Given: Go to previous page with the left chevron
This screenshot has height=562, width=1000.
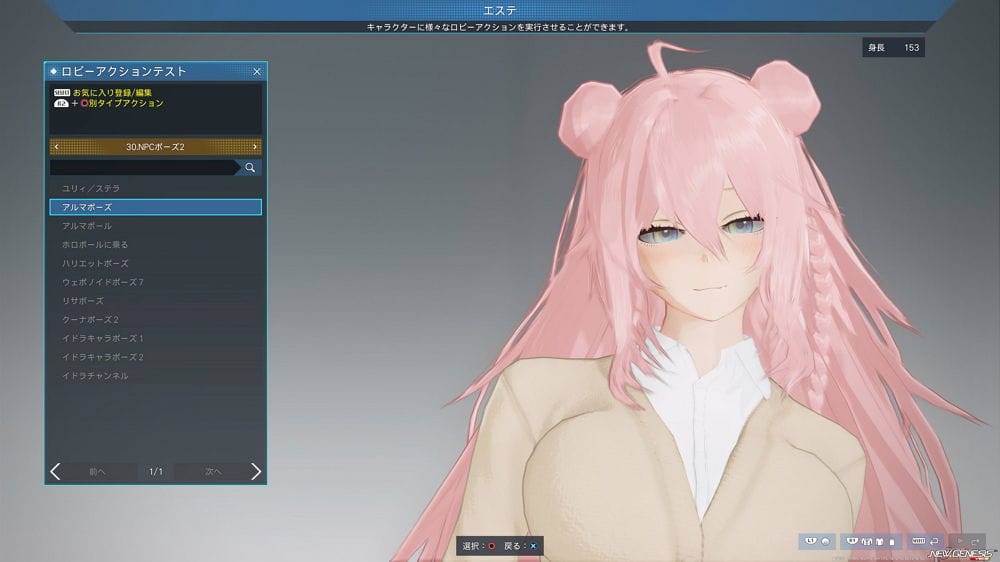Looking at the screenshot, I should pos(55,471).
